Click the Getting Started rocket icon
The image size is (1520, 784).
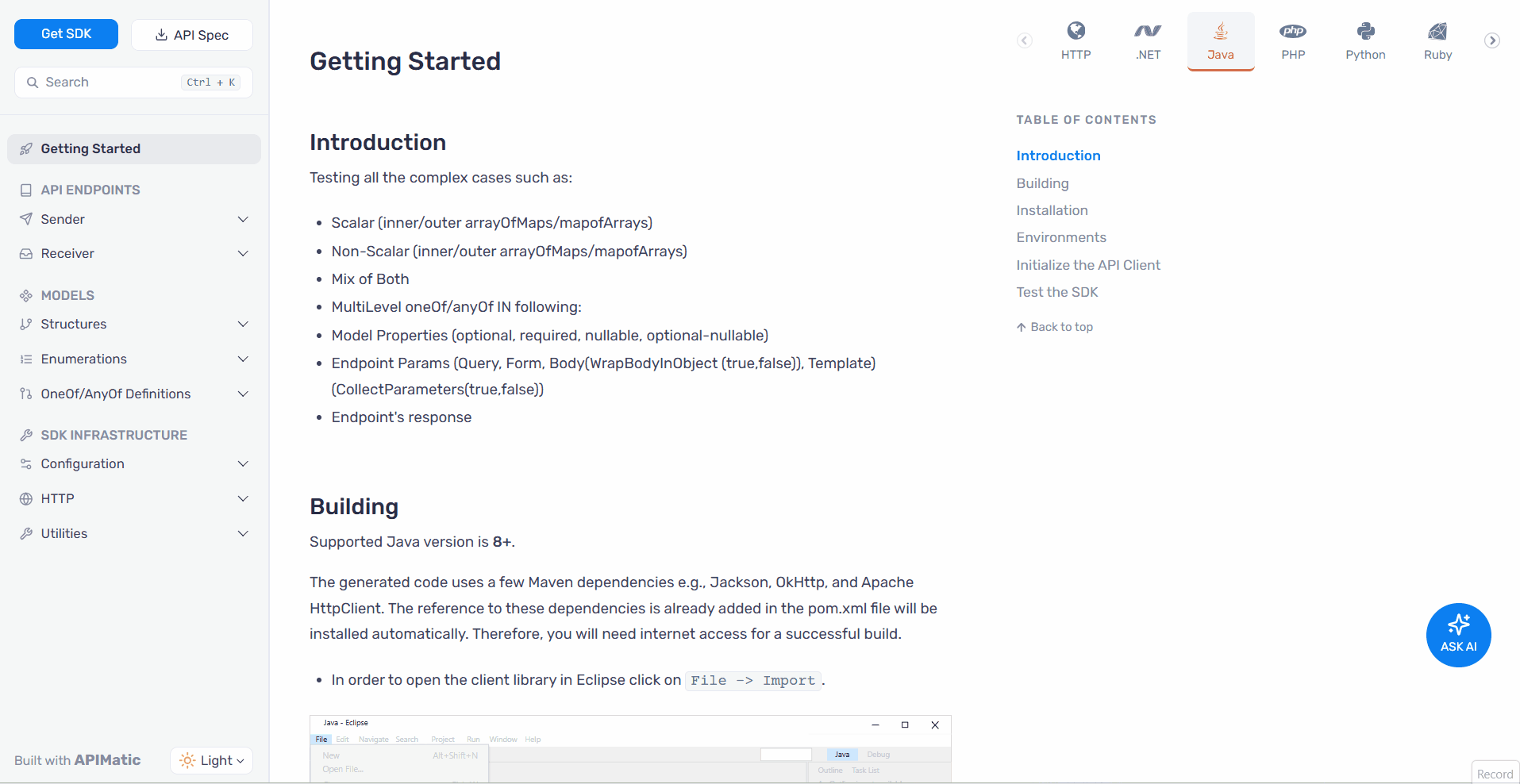pyautogui.click(x=26, y=148)
